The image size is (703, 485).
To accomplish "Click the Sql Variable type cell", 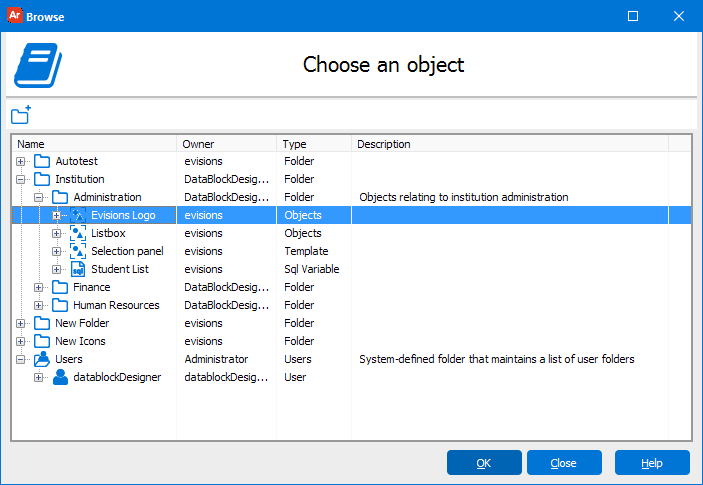I will click(x=312, y=269).
